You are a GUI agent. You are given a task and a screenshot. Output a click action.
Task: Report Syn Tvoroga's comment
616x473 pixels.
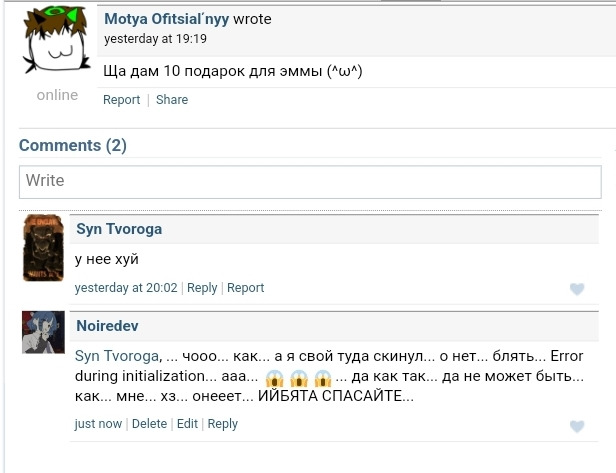[x=245, y=288]
